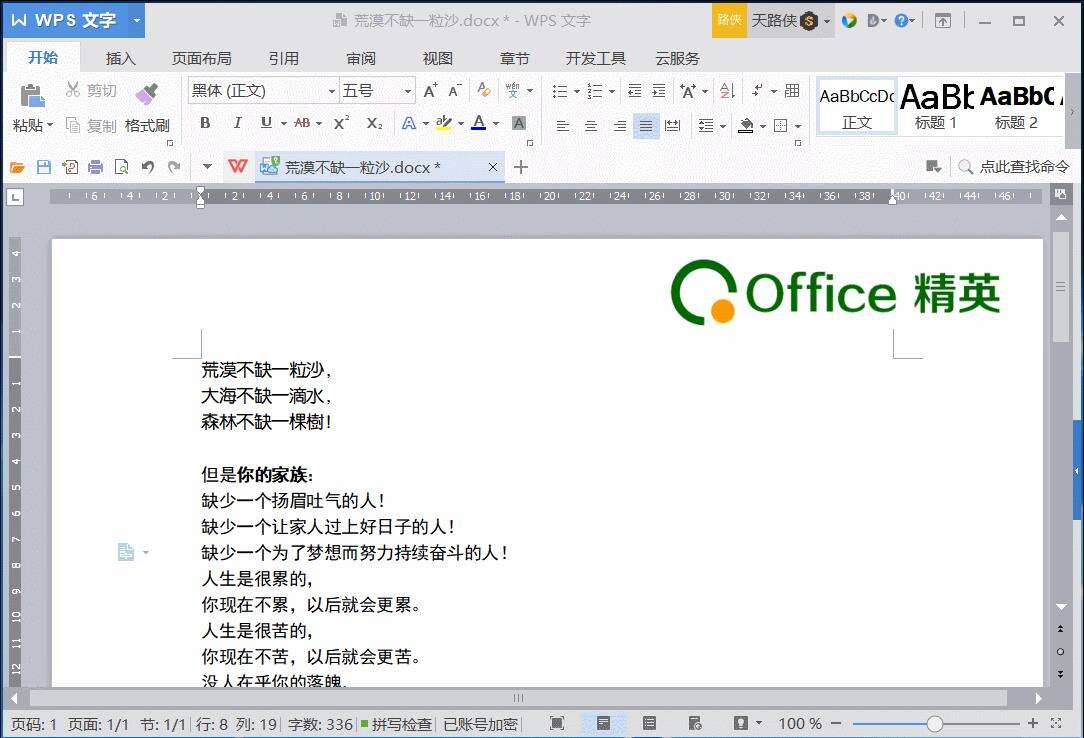
Task: Click the undo arrow icon
Action: click(x=147, y=167)
